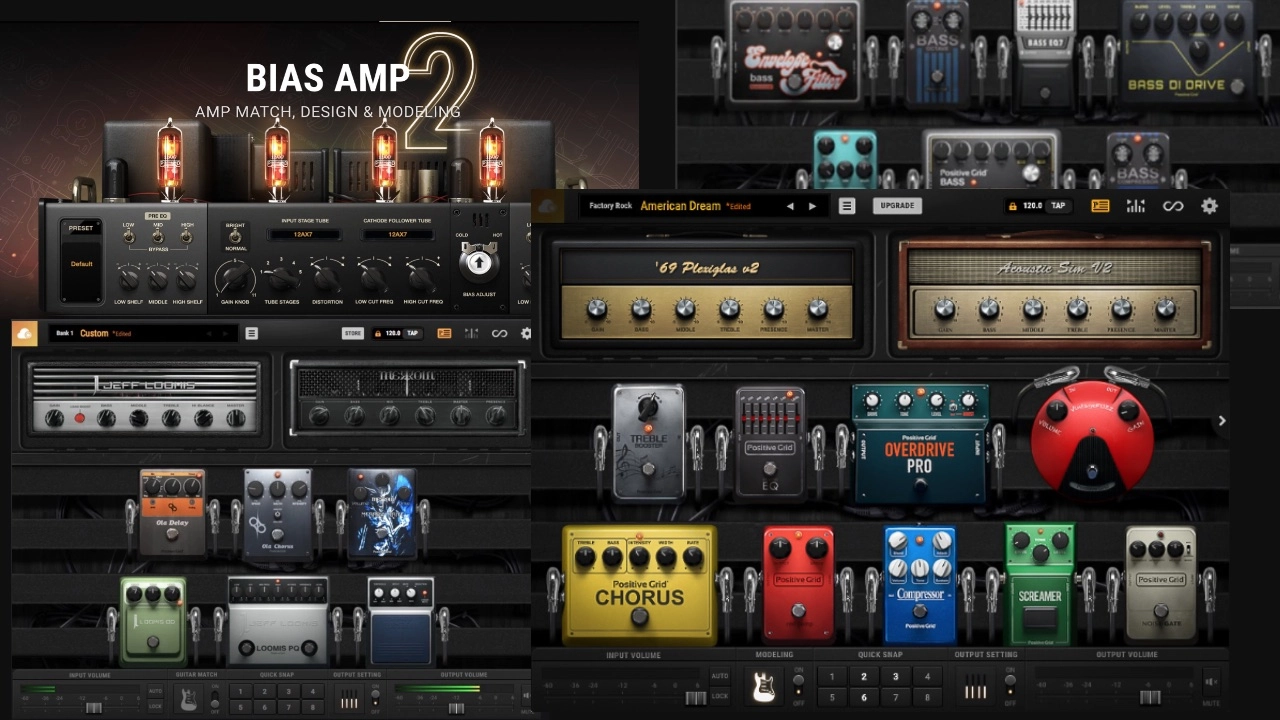This screenshot has height=720, width=1280.
Task: Select Quick Snap slot 5 in American Dream window
Action: click(832, 697)
